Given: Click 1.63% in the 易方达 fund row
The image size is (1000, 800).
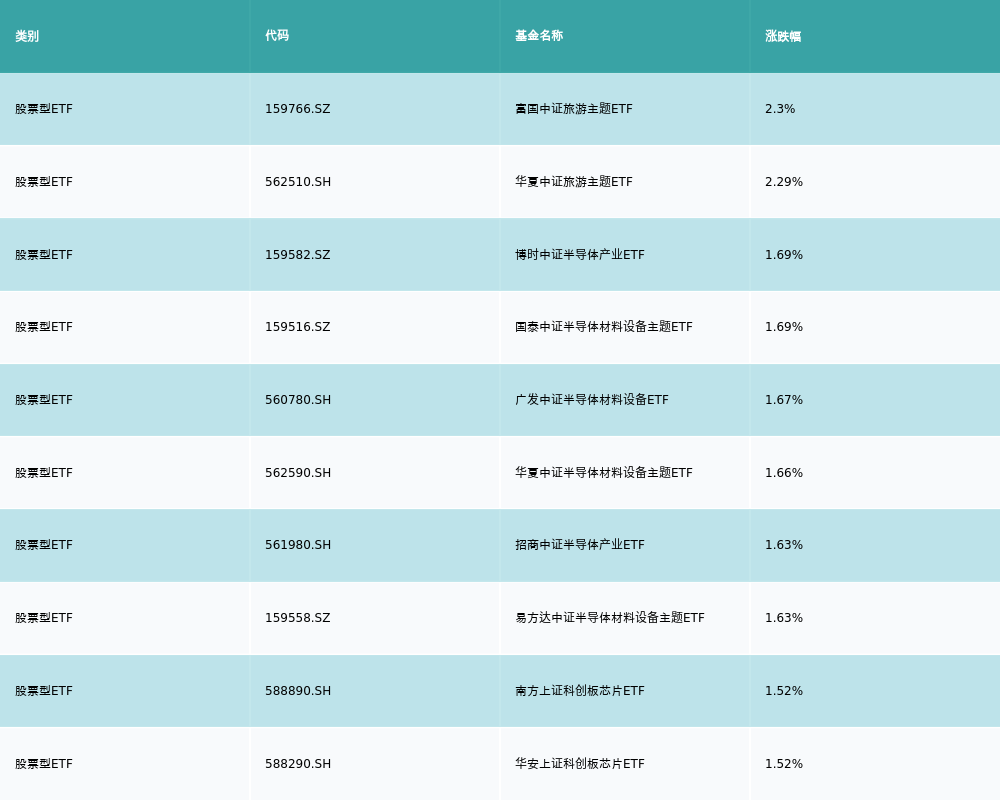Looking at the screenshot, I should [x=784, y=618].
